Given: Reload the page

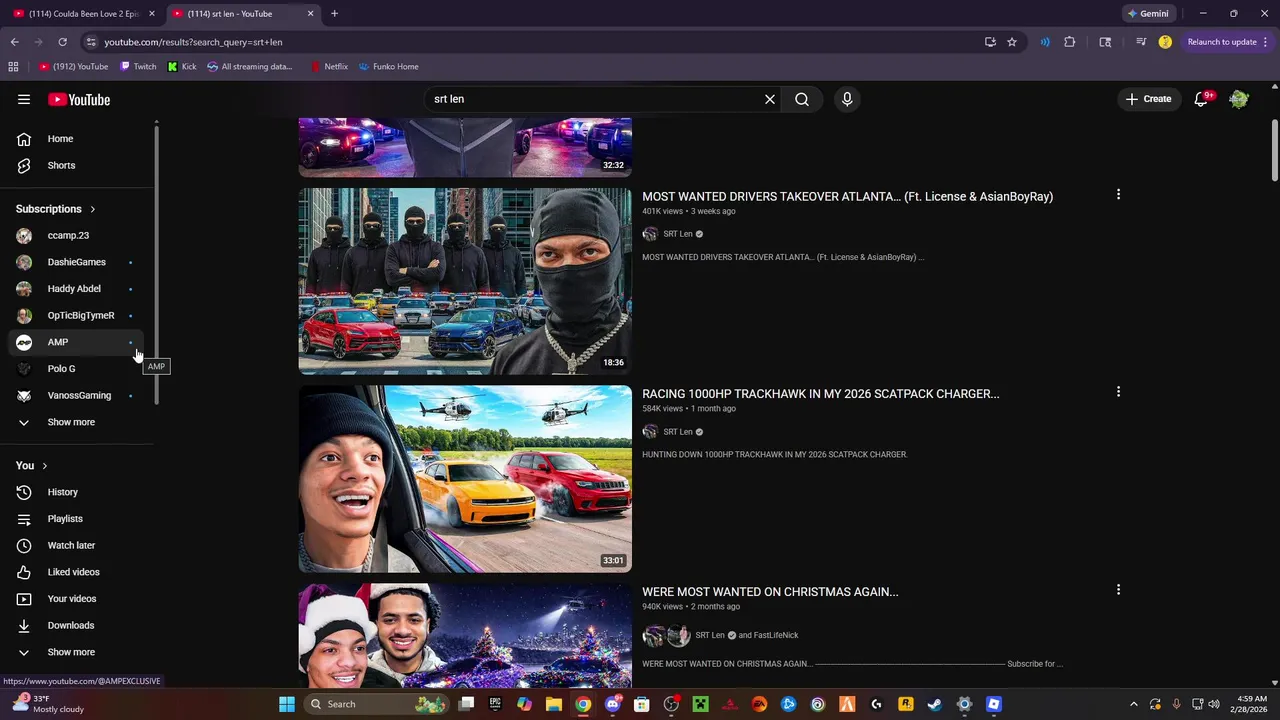Looking at the screenshot, I should point(62,42).
